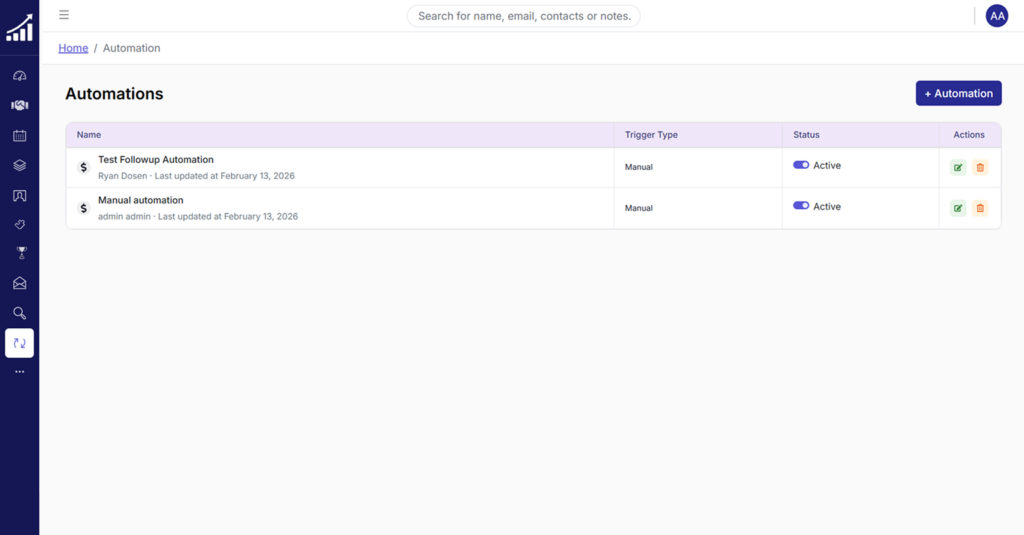Viewport: 1024px width, 535px height.
Task: Open the handshake deals icon in sidebar
Action: [19, 105]
